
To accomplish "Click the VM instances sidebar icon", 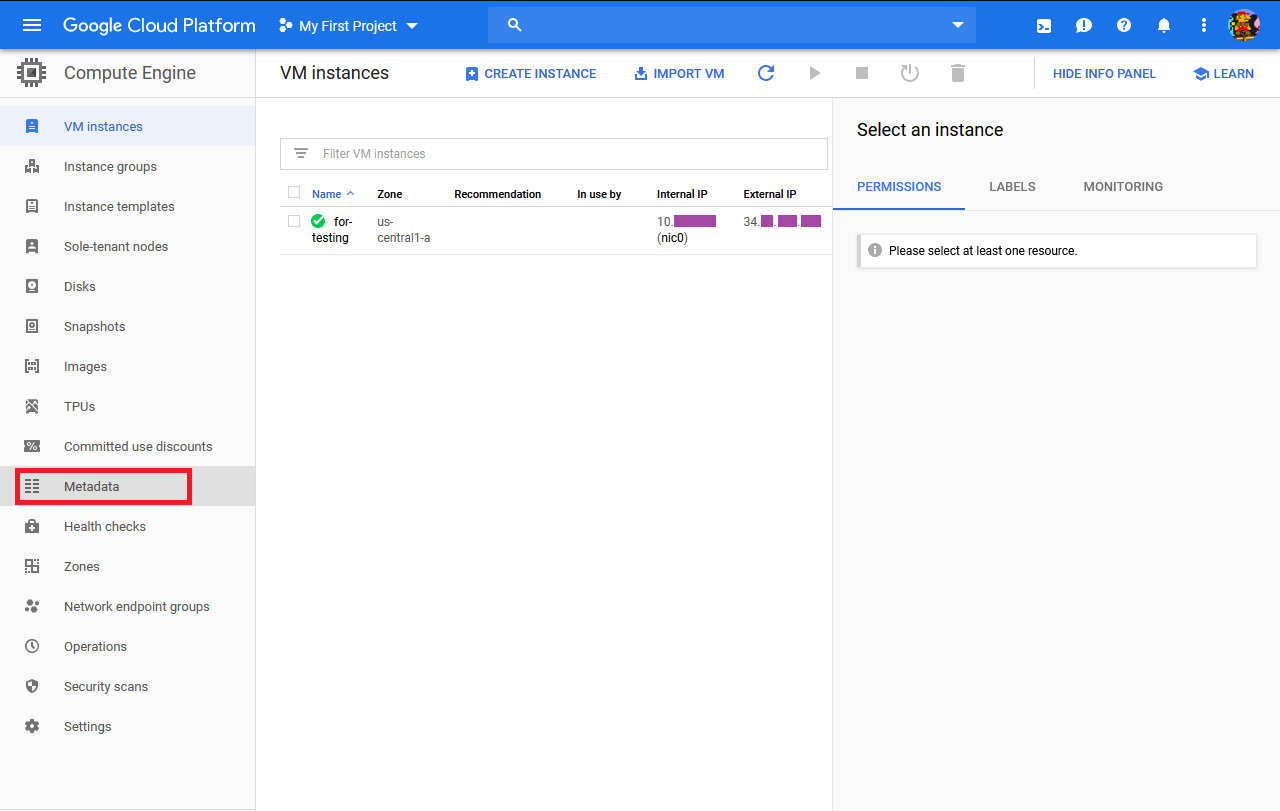I will pyautogui.click(x=32, y=126).
